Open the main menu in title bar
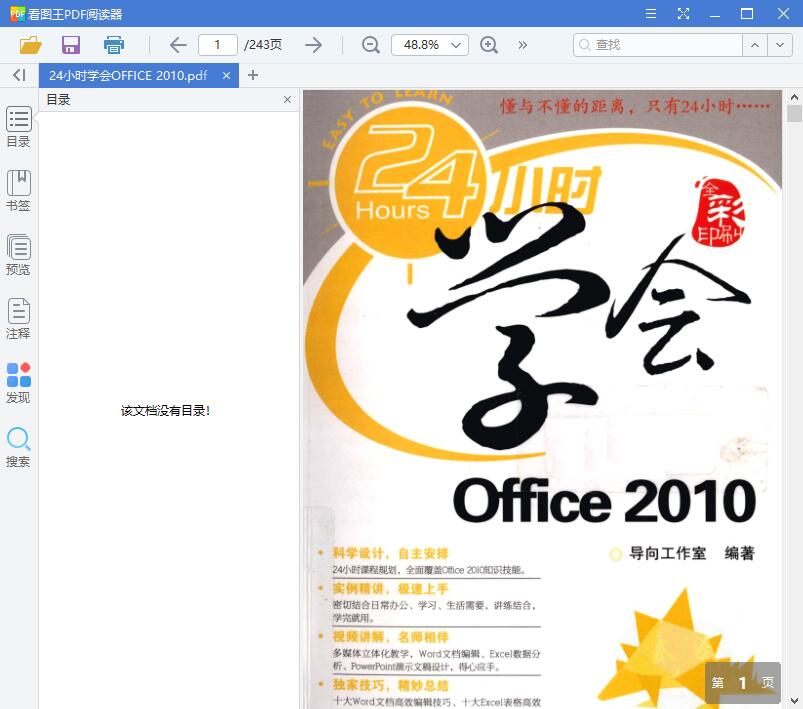 (x=651, y=14)
